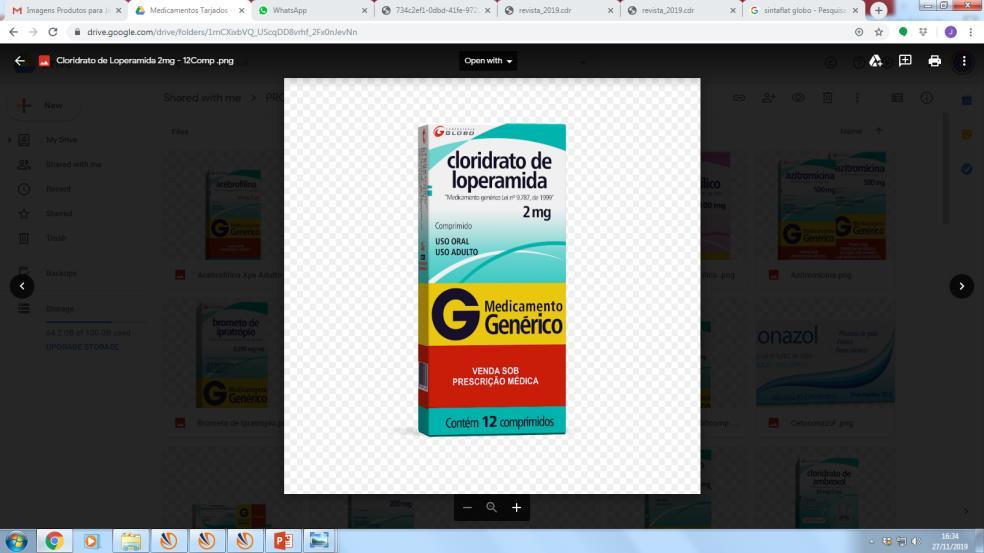
Task: Click the dimmed Azitromicina thumbnail
Action: [x=832, y=205]
